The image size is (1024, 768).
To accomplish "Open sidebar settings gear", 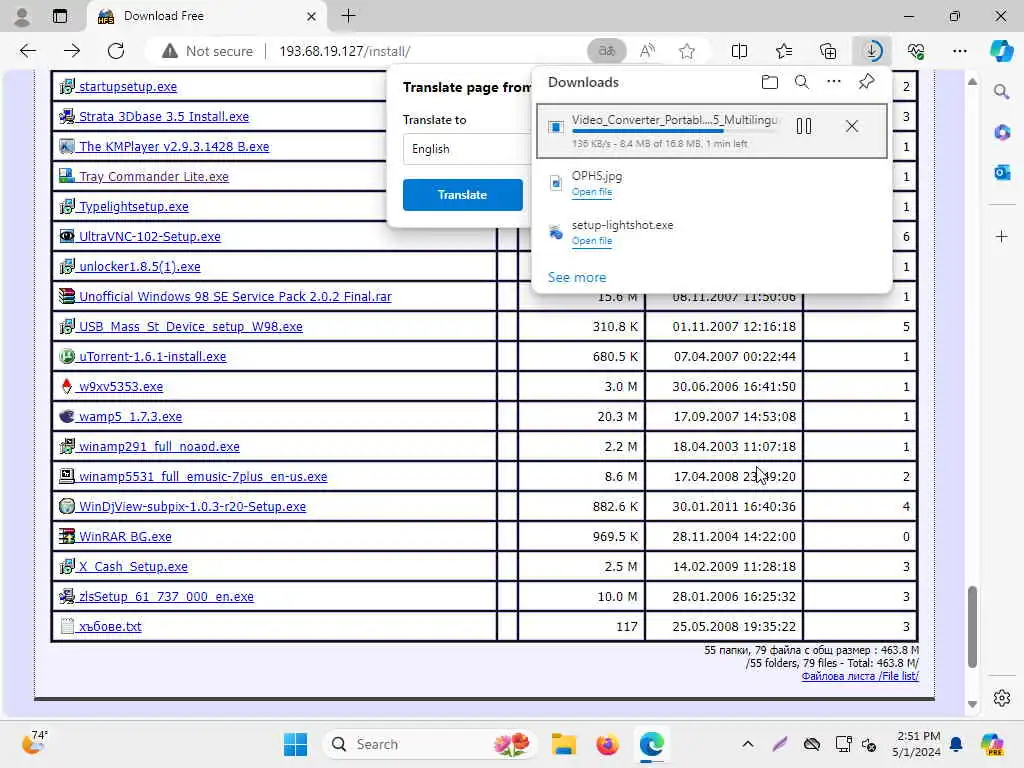I will 1002,698.
